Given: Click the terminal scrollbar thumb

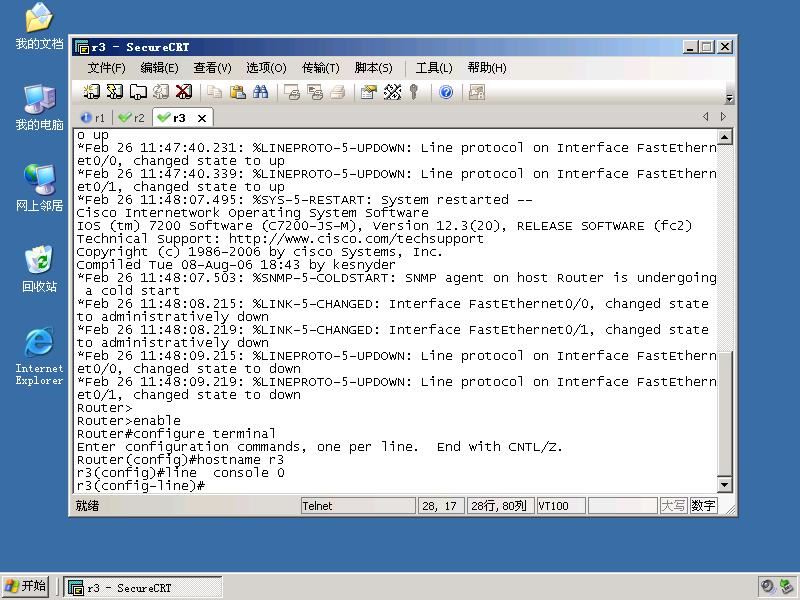Looking at the screenshot, I should 725,413.
